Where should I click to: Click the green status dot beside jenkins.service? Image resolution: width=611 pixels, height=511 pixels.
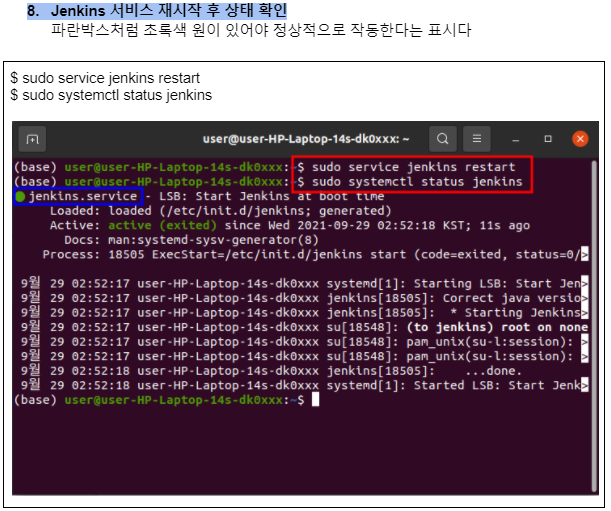[20, 197]
